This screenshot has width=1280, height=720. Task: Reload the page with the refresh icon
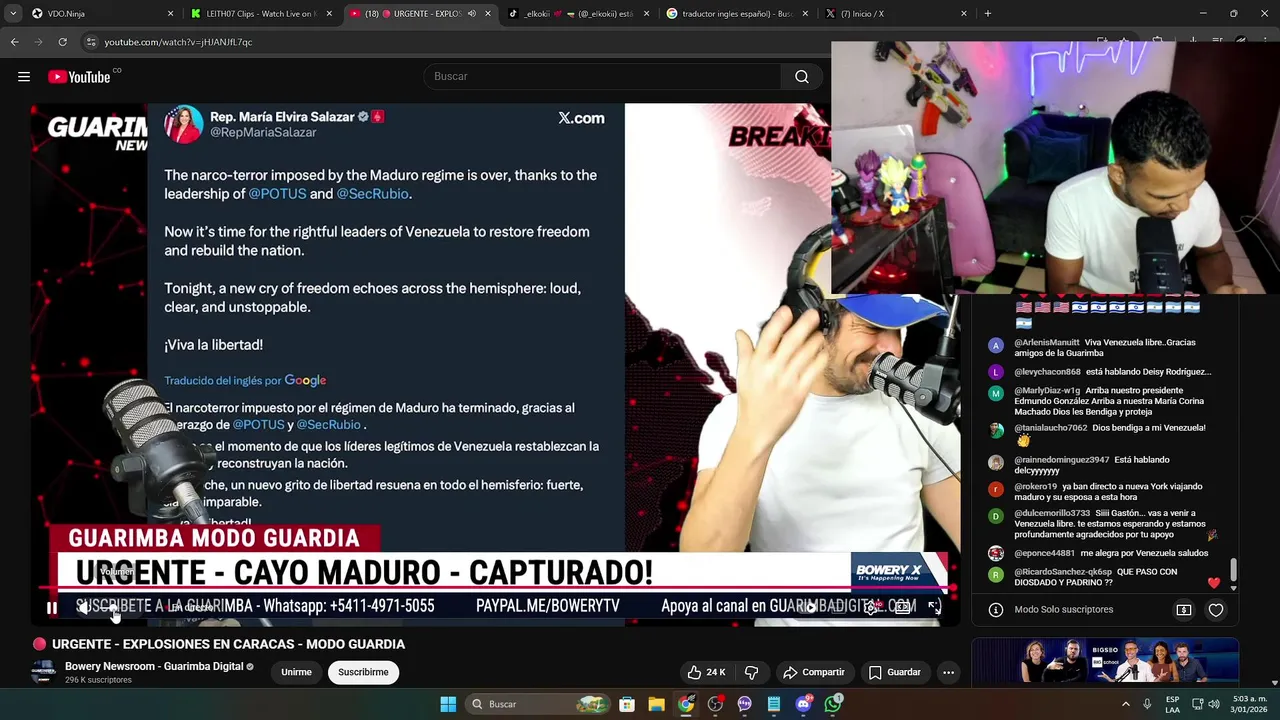[62, 42]
